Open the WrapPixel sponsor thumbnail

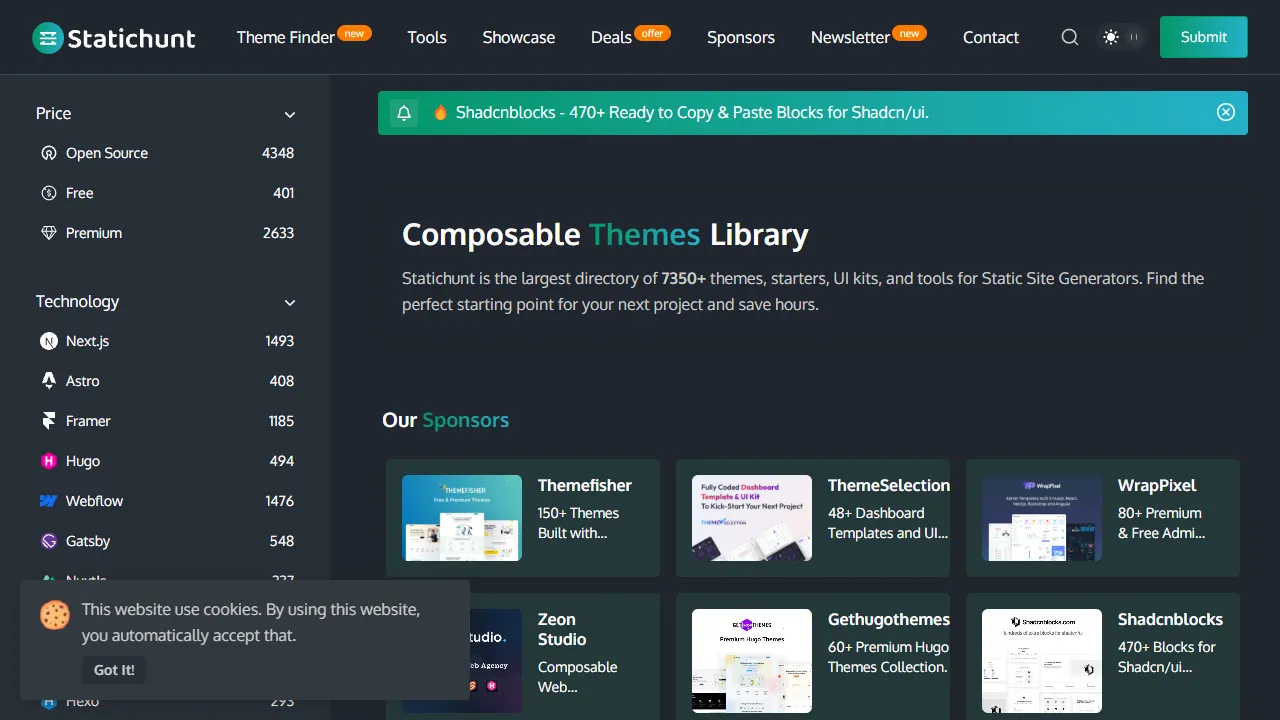pos(1042,518)
